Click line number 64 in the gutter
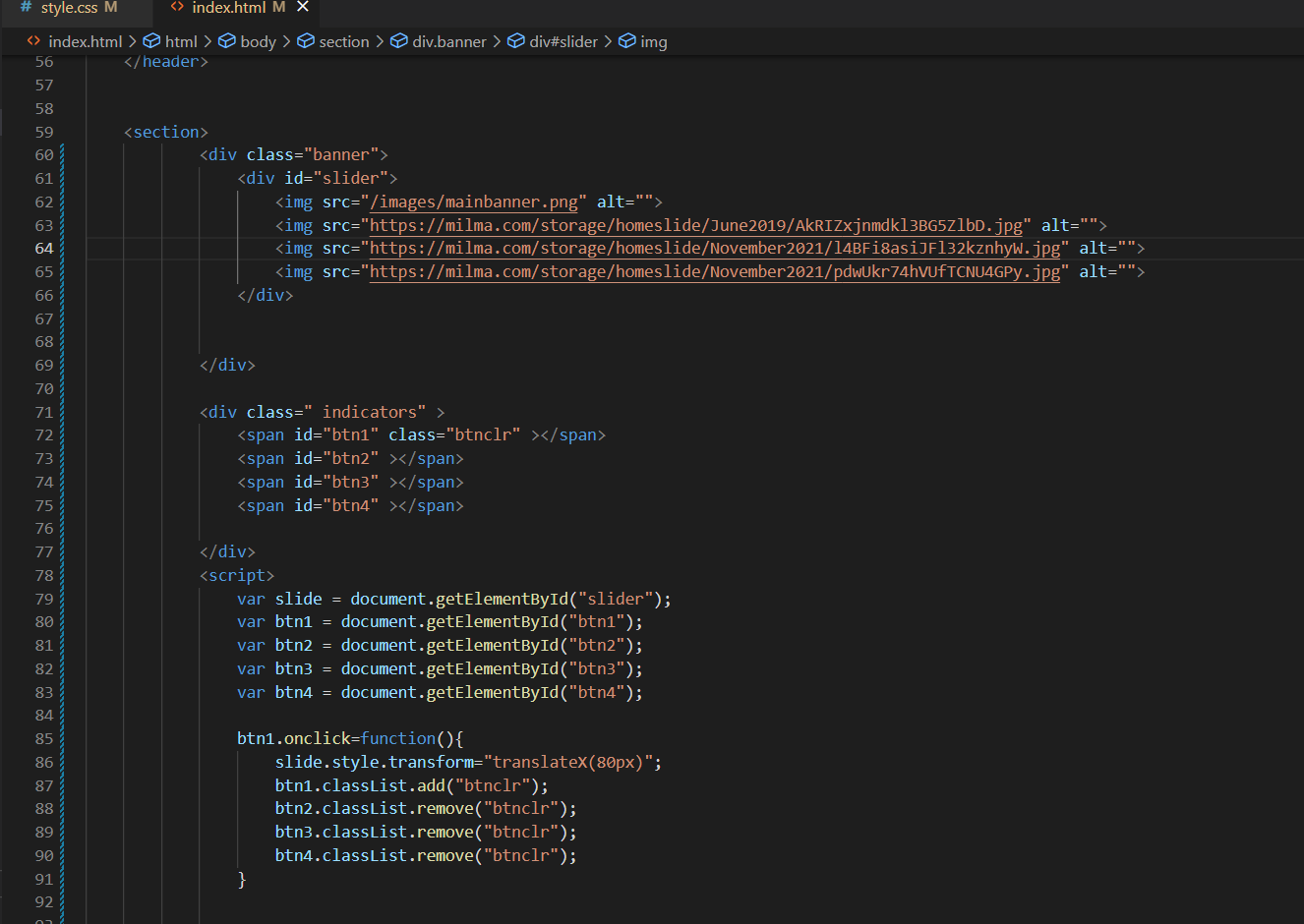 [44, 249]
